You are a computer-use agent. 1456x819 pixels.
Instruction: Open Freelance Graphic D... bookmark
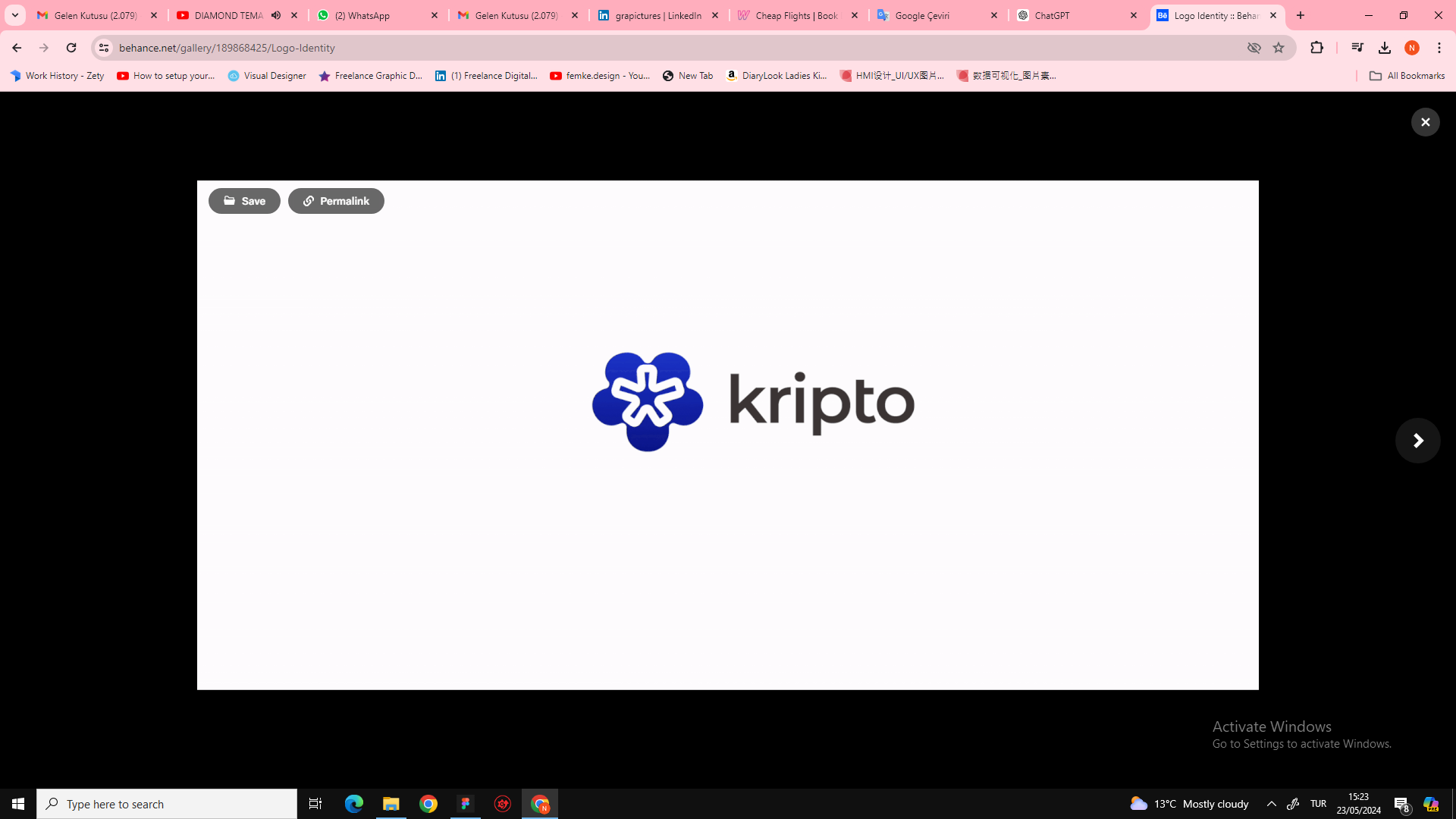[371, 76]
